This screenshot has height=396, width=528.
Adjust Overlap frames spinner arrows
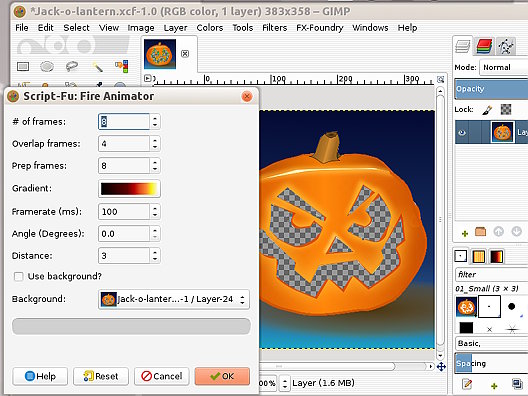pos(155,144)
